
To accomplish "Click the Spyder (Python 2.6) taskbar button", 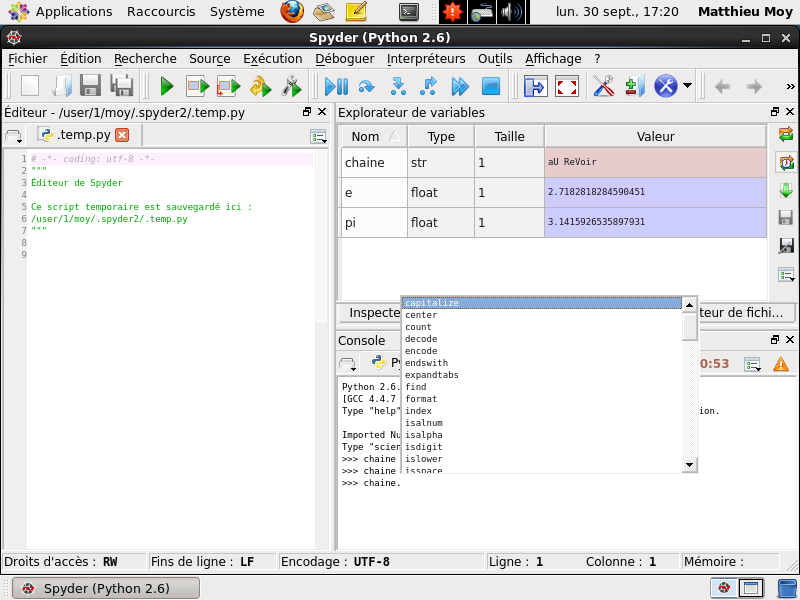I will (x=106, y=588).
